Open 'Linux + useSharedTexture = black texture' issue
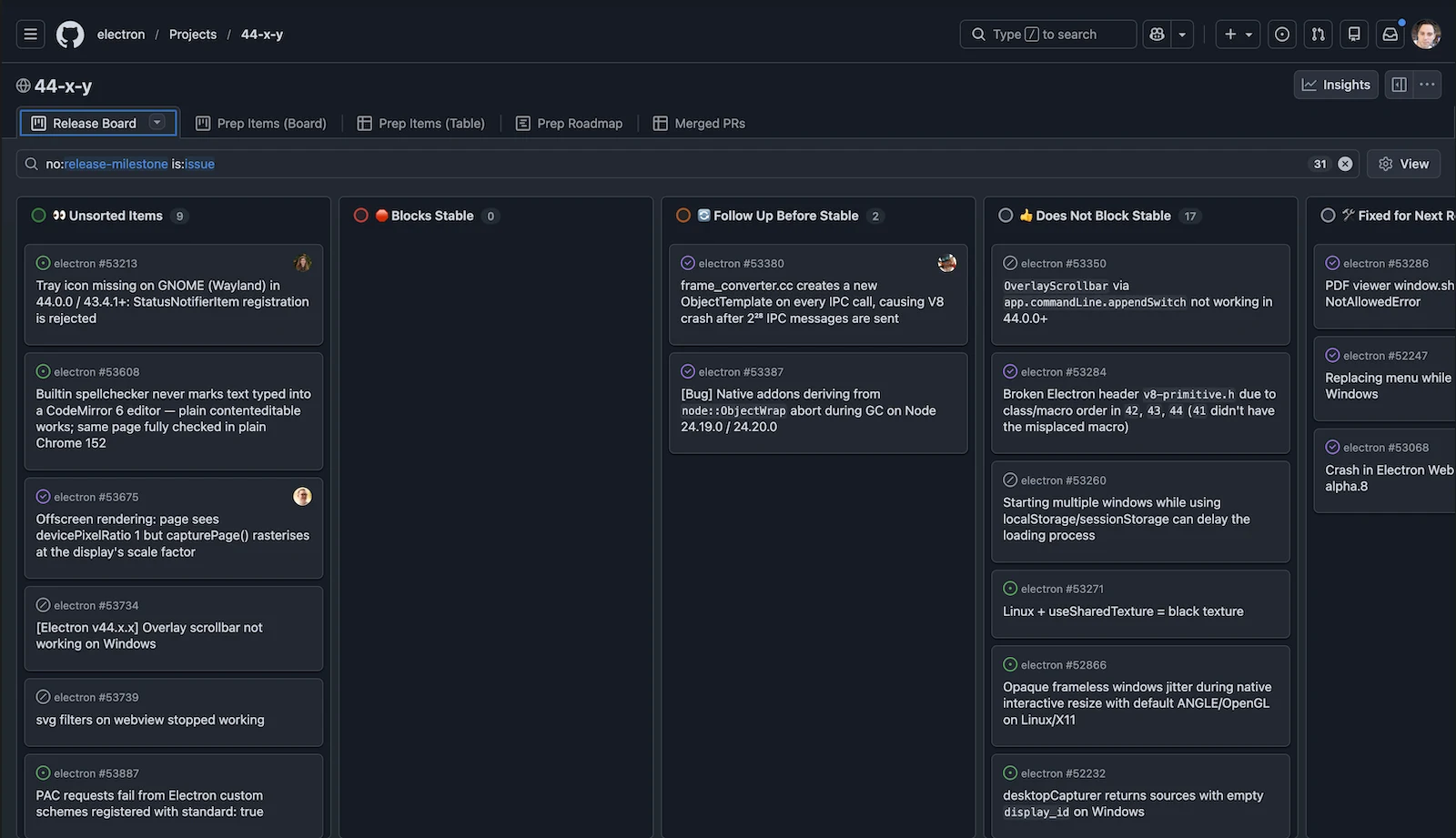 click(x=1123, y=611)
